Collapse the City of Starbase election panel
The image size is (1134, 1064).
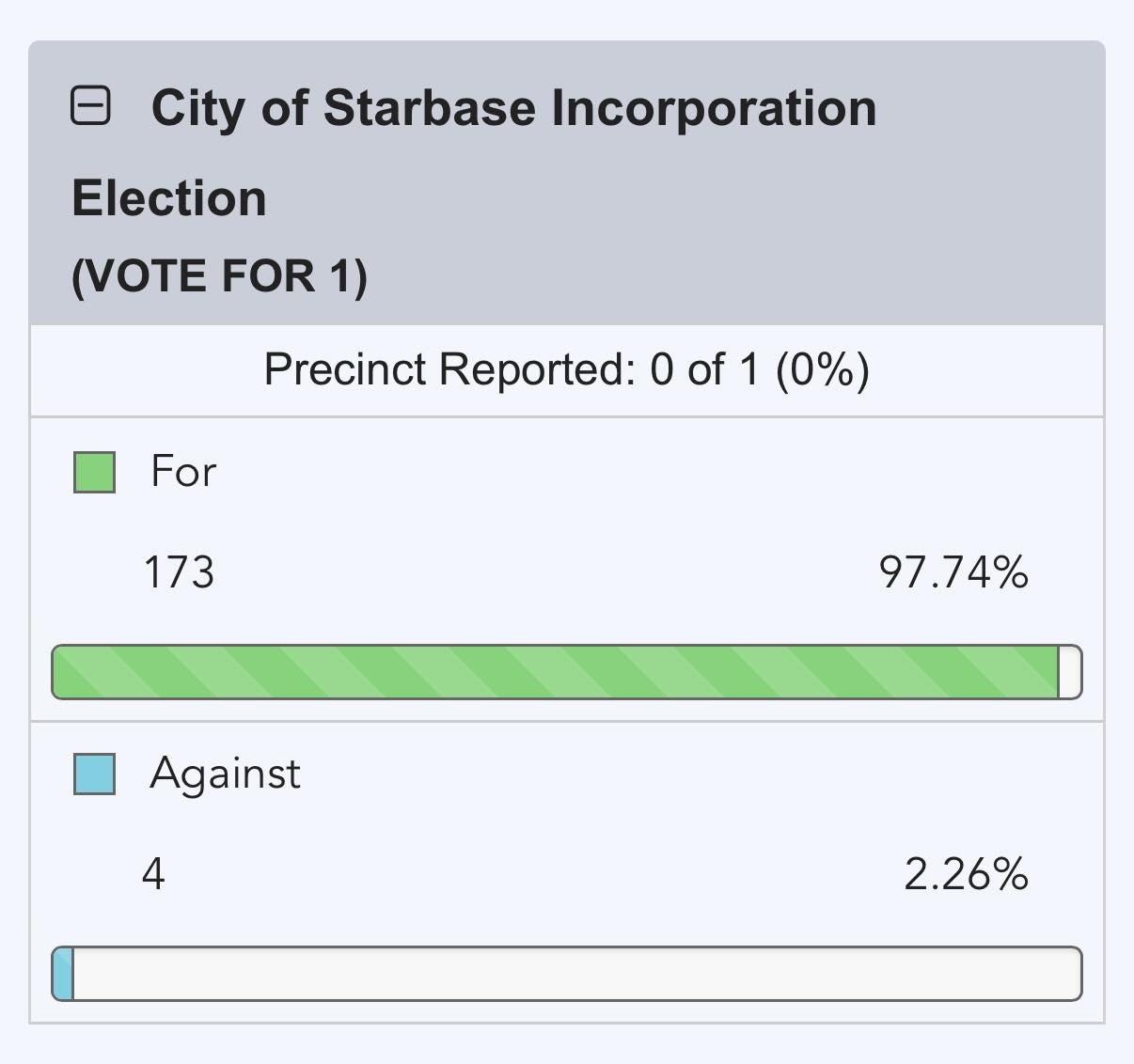(x=91, y=105)
